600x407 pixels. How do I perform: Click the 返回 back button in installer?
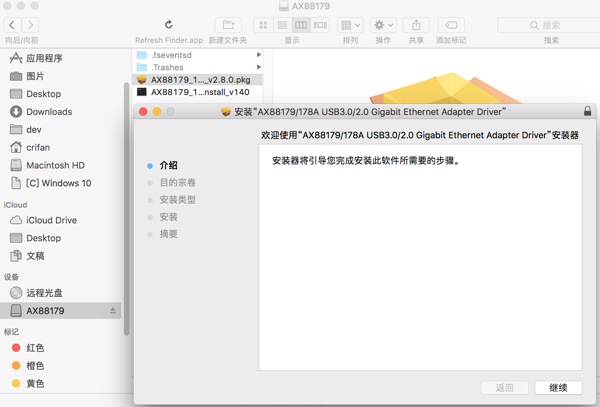pyautogui.click(x=505, y=388)
